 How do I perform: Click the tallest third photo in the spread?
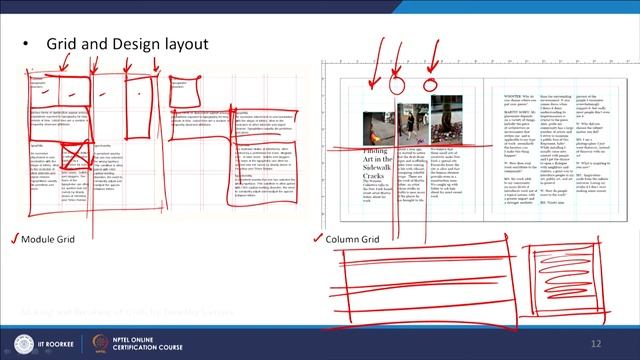pos(447,120)
